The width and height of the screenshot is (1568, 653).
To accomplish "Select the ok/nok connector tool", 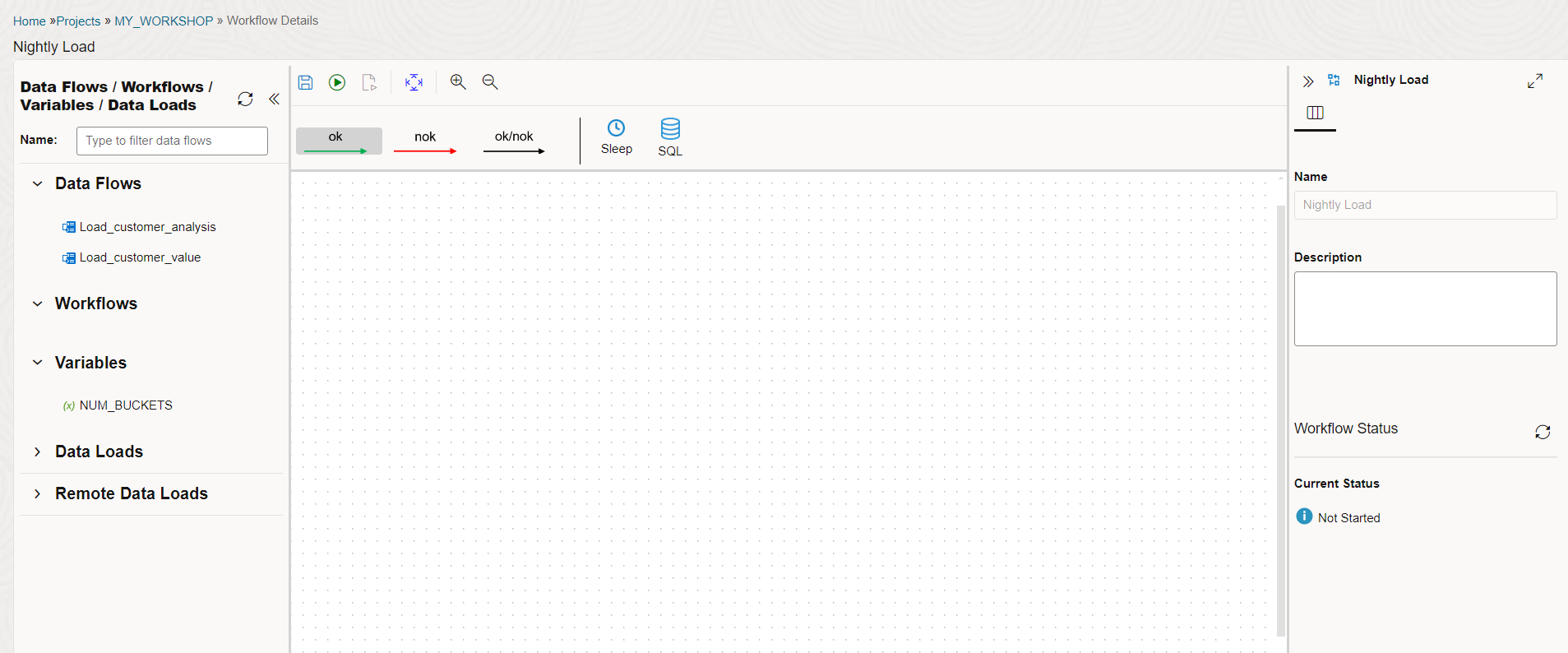I will pyautogui.click(x=514, y=141).
